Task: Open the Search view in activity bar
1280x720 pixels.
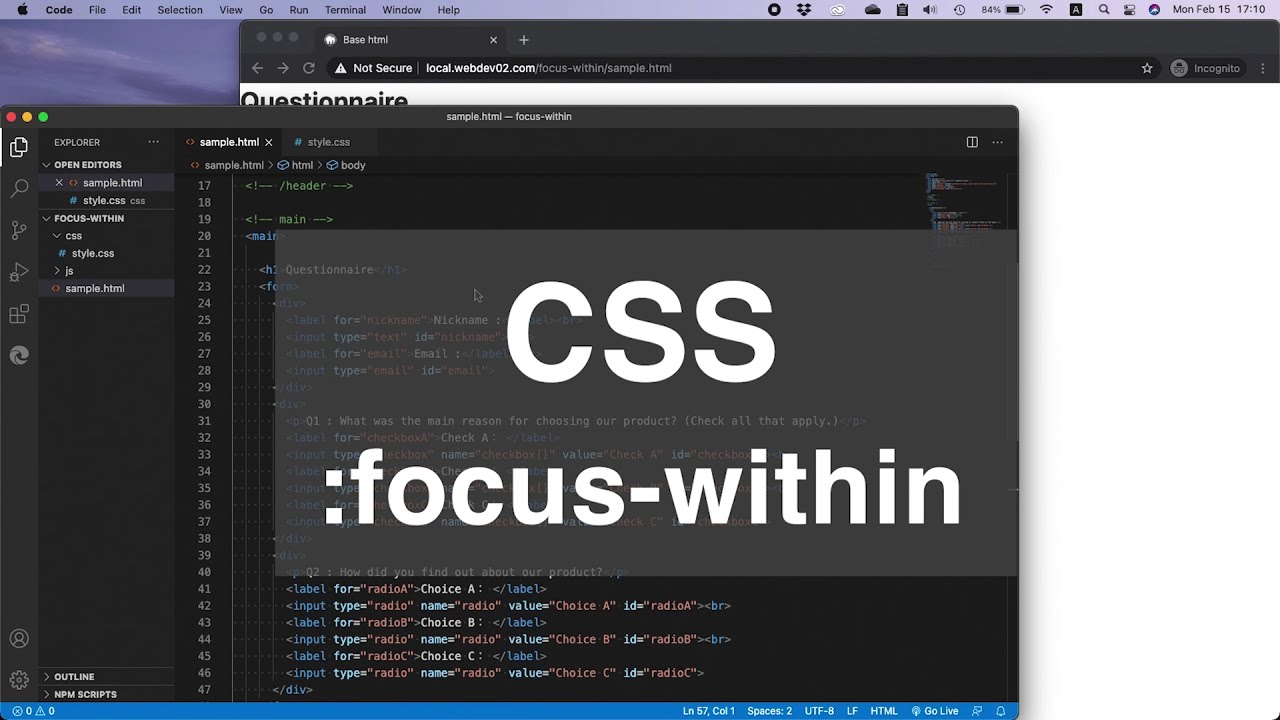Action: (19, 188)
